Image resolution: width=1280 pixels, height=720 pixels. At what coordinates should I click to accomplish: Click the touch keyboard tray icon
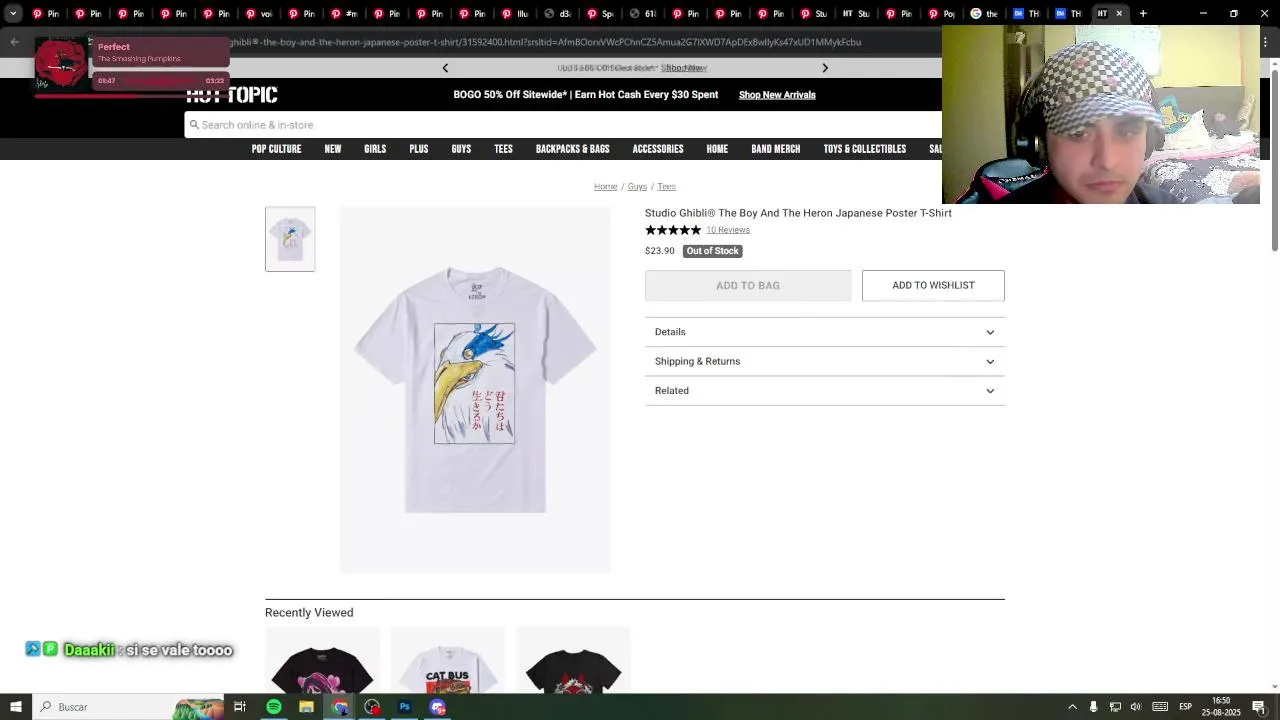(1160, 707)
